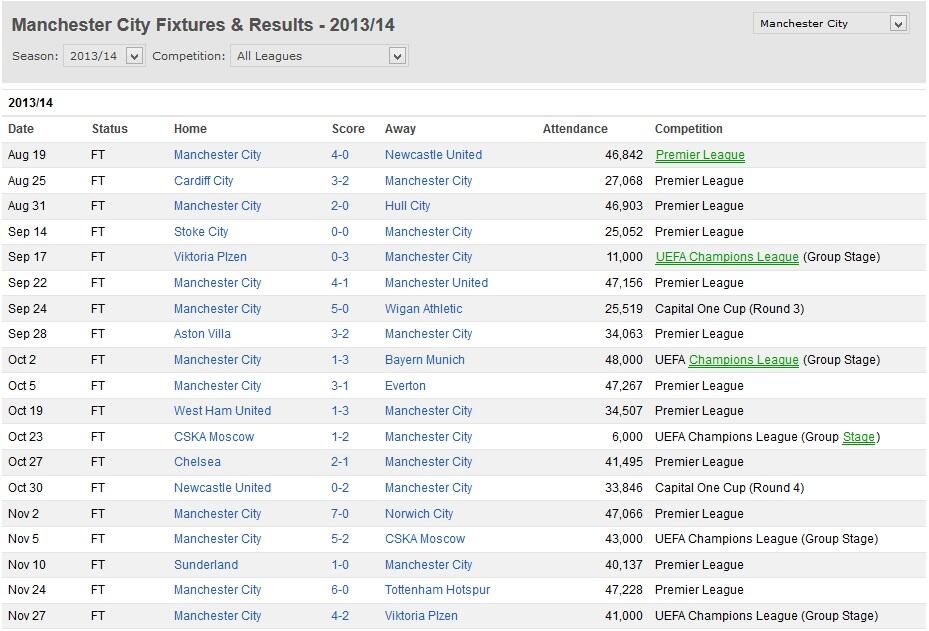Open CSKA Moscow home link, Oct 23 row
Viewport: 929px width, 631px height.
[x=214, y=437]
